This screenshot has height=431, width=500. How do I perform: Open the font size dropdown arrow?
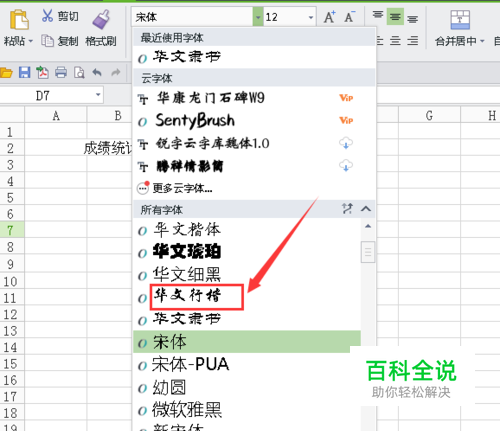(311, 17)
